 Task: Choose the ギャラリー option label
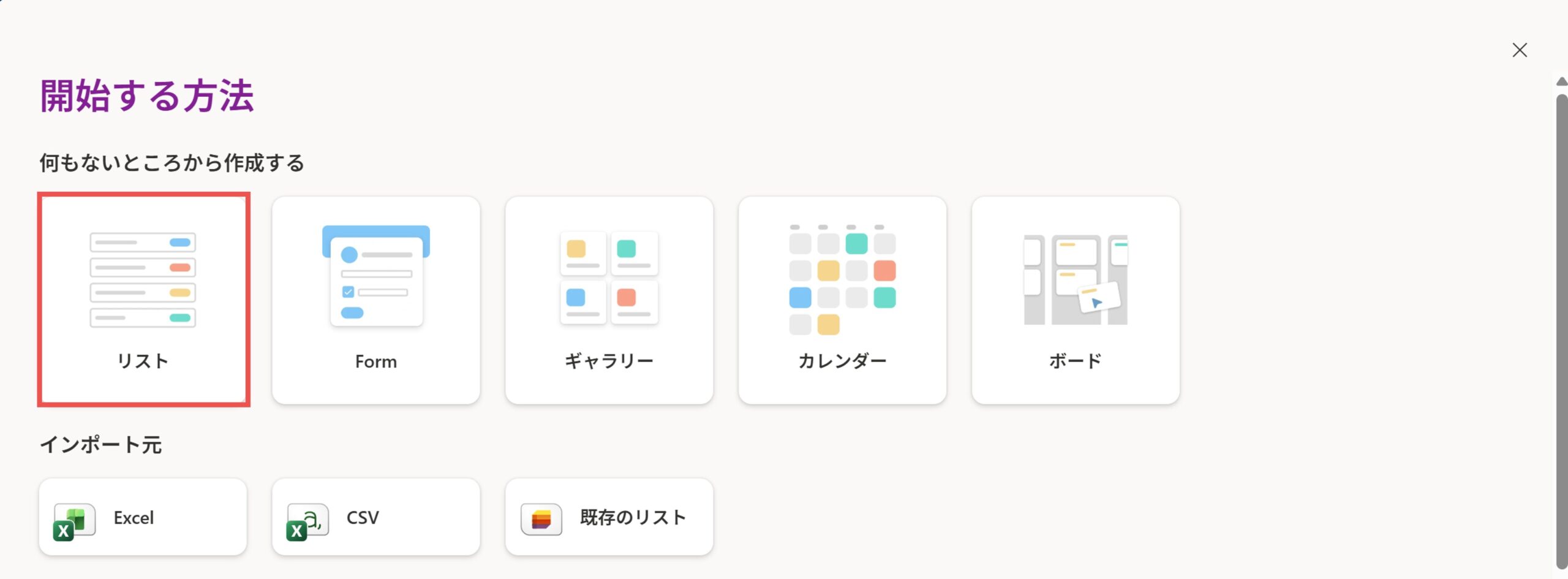[x=609, y=361]
